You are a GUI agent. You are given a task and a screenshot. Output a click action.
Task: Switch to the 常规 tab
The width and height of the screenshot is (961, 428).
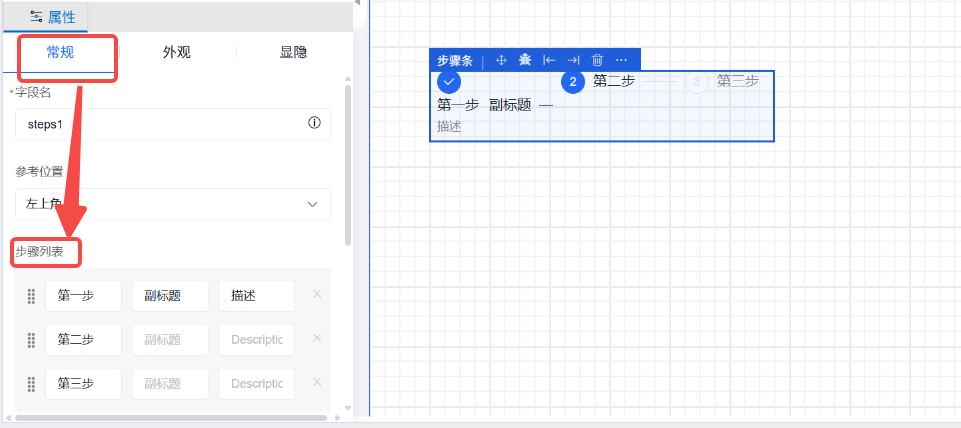(x=60, y=53)
